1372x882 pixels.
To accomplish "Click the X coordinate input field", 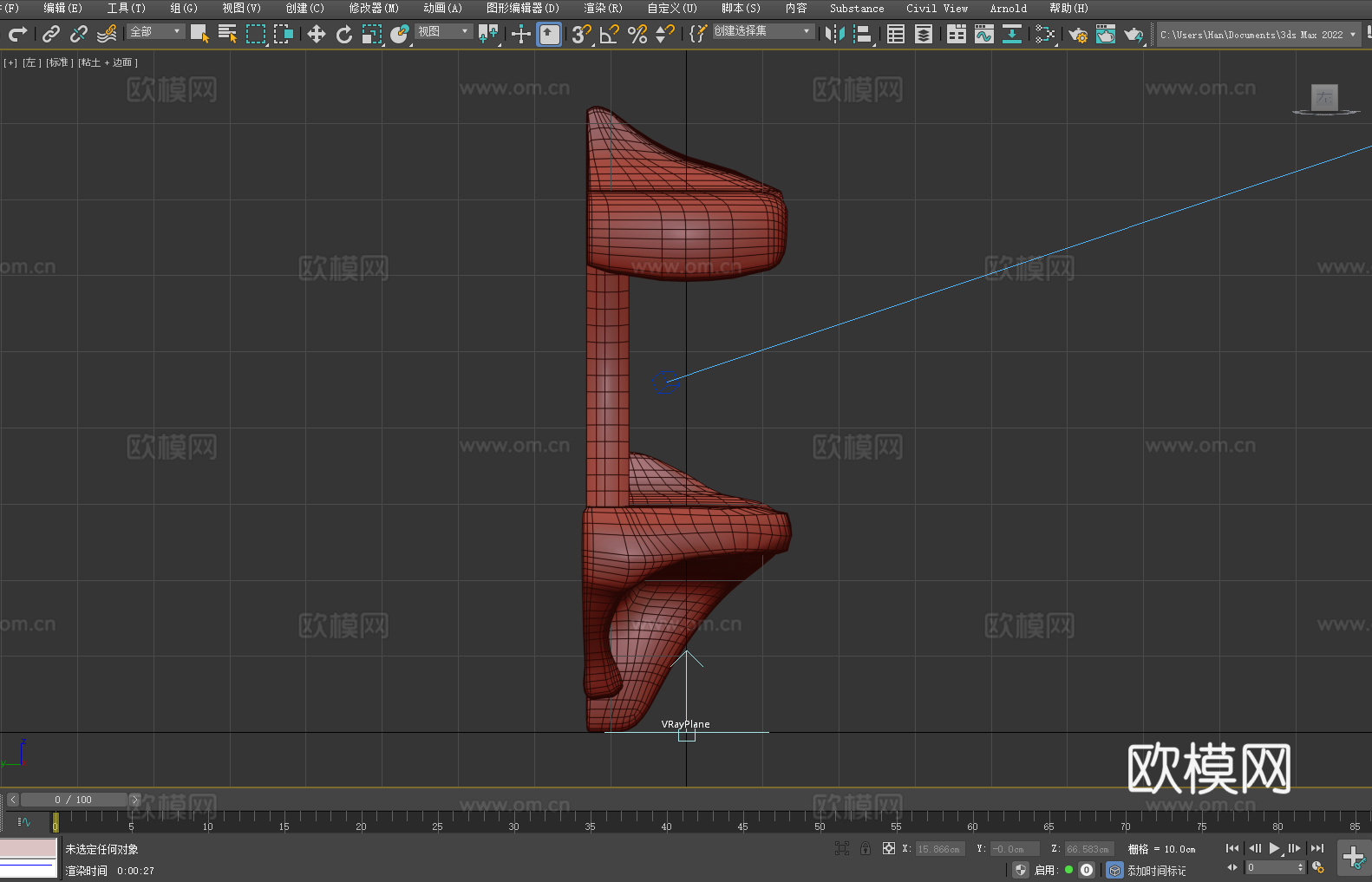I will (940, 849).
